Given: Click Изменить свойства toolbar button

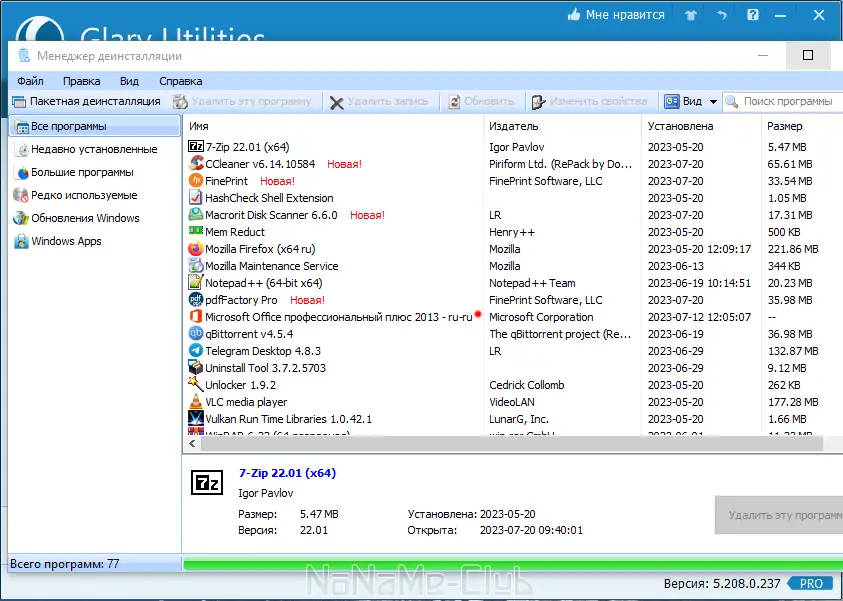Looking at the screenshot, I should coord(589,102).
